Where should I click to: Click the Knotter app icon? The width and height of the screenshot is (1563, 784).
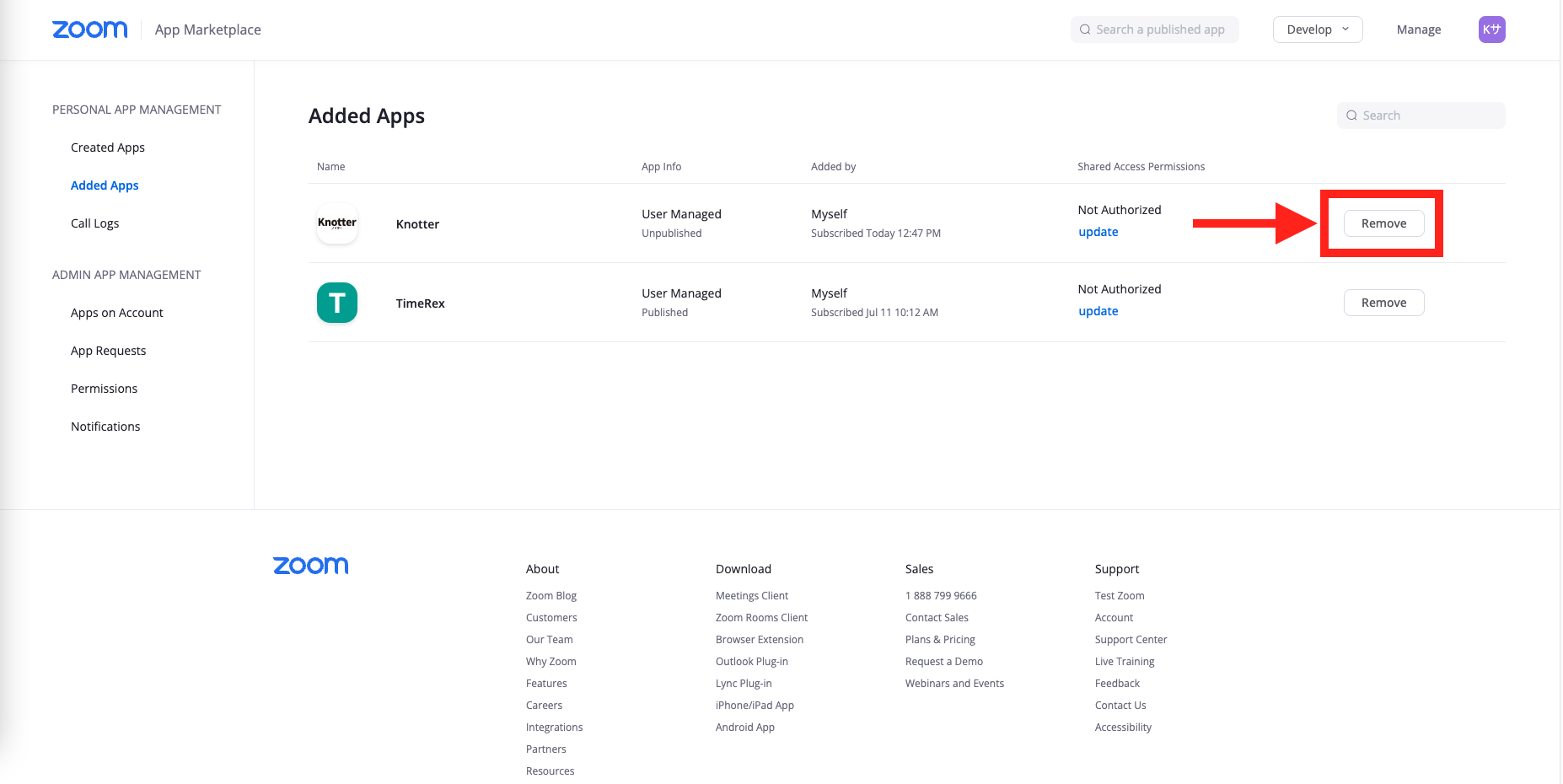click(337, 223)
